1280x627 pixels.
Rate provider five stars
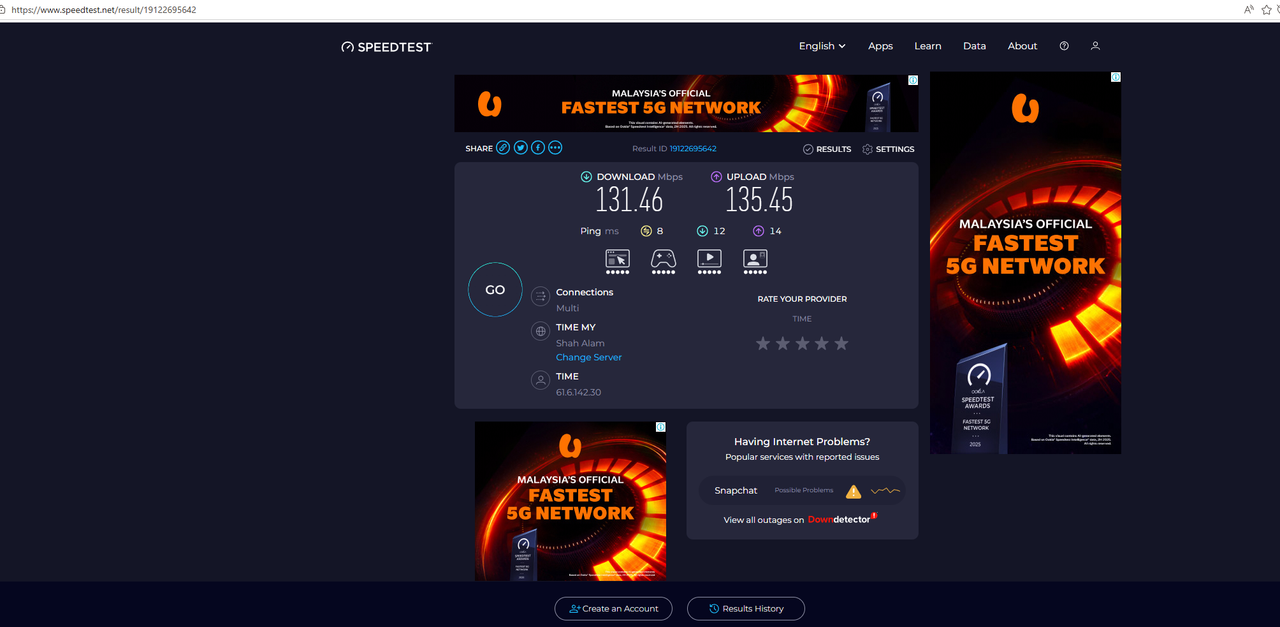pyautogui.click(x=841, y=343)
